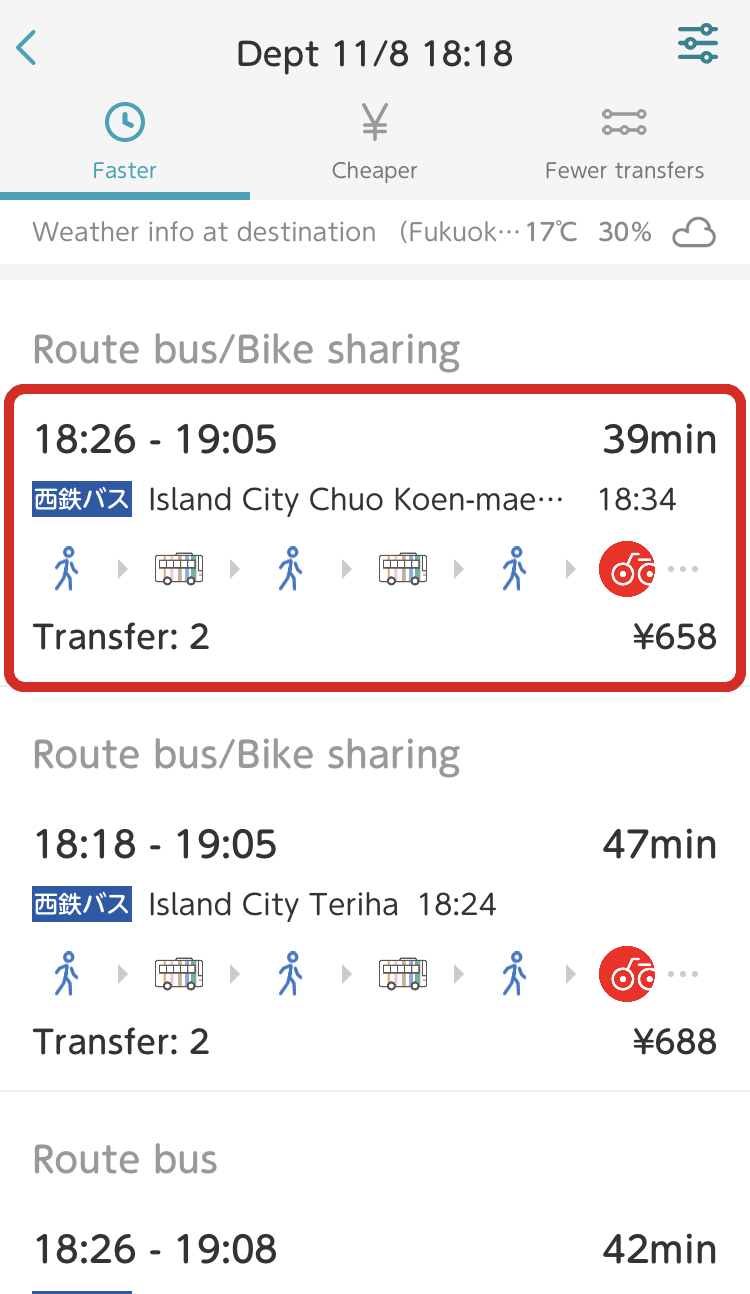Select the Faster tab
Screen dimensions: 750x1294
pos(125,142)
